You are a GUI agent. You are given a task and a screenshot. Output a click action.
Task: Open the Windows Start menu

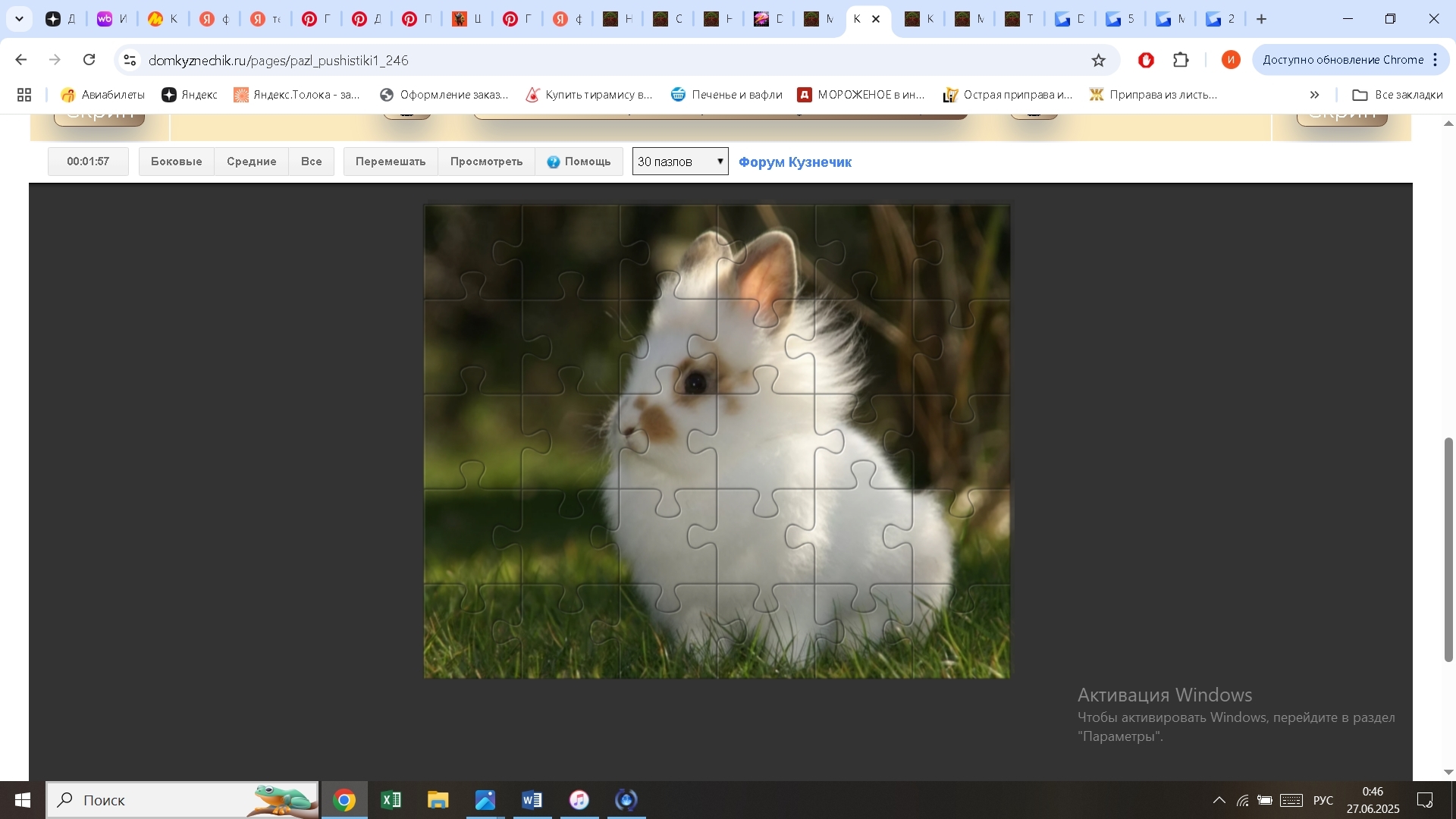pos(22,800)
